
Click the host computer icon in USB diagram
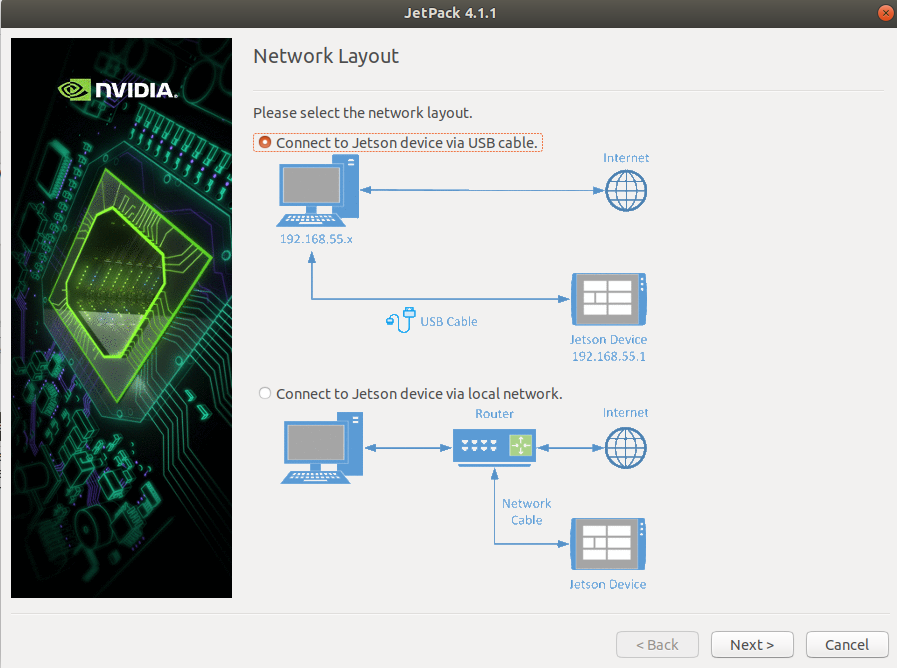318,192
